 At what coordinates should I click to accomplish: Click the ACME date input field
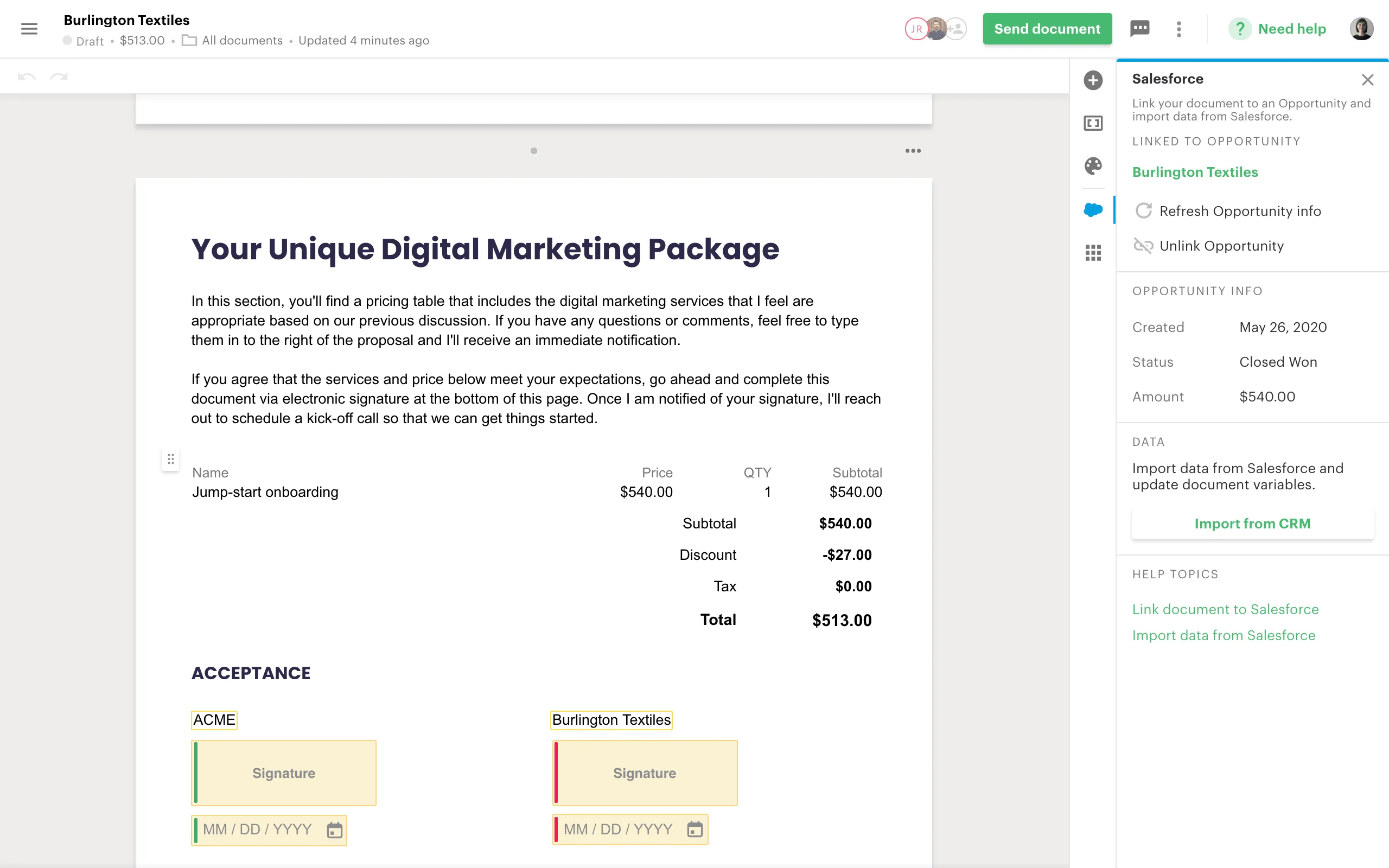(269, 829)
